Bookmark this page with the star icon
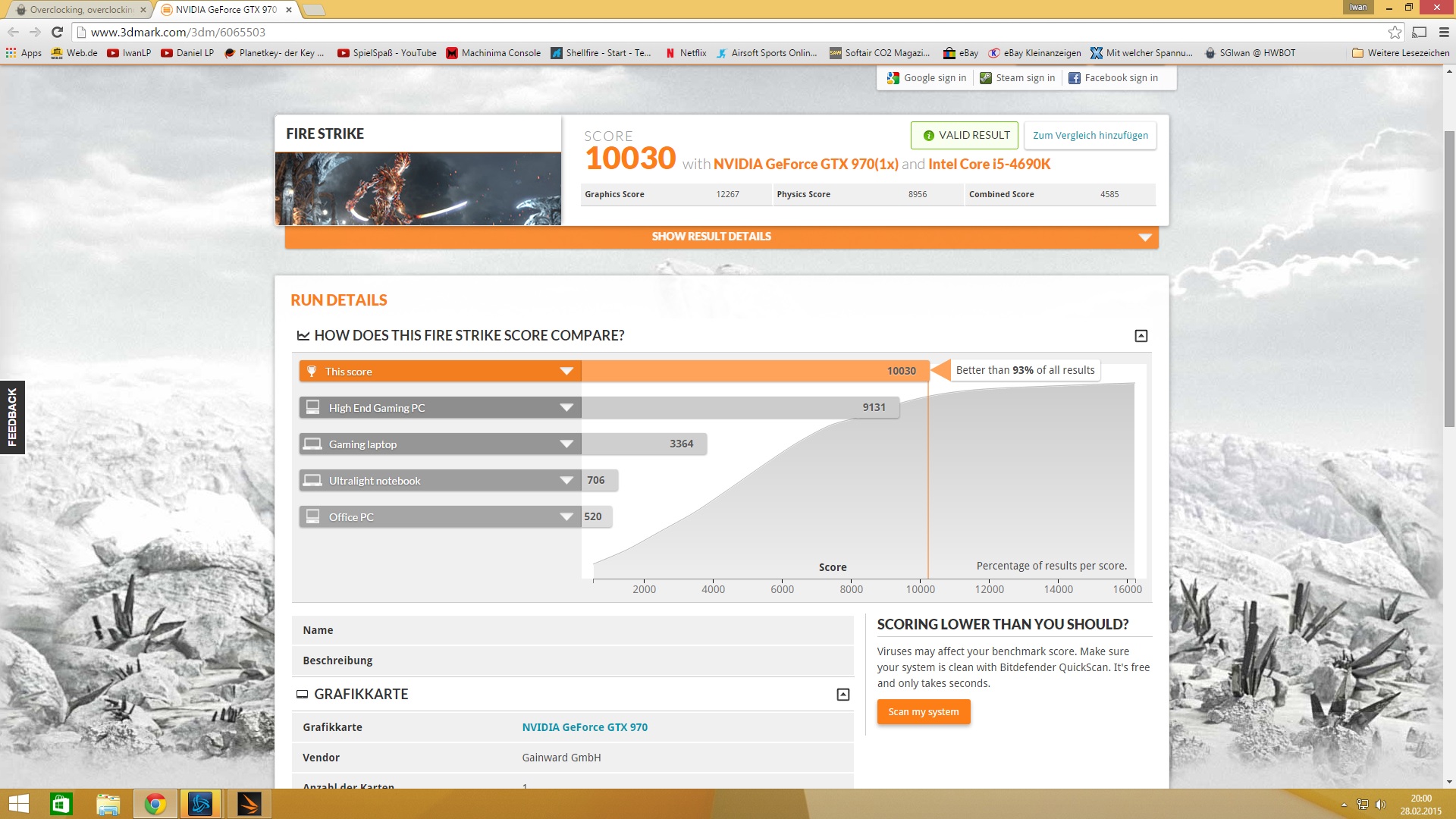Image resolution: width=1456 pixels, height=819 pixels. click(1395, 32)
